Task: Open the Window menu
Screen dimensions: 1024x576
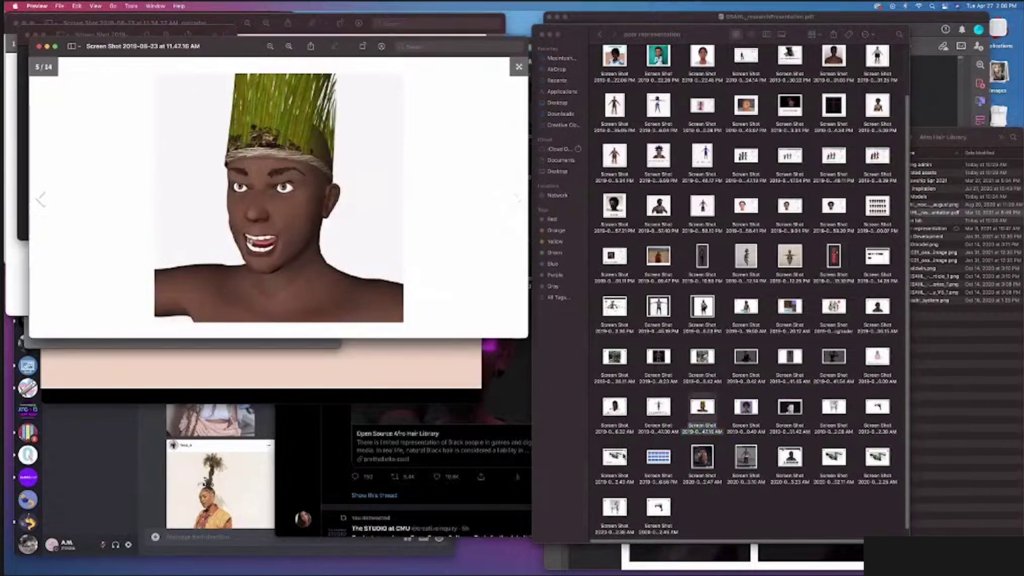Action: tap(155, 6)
